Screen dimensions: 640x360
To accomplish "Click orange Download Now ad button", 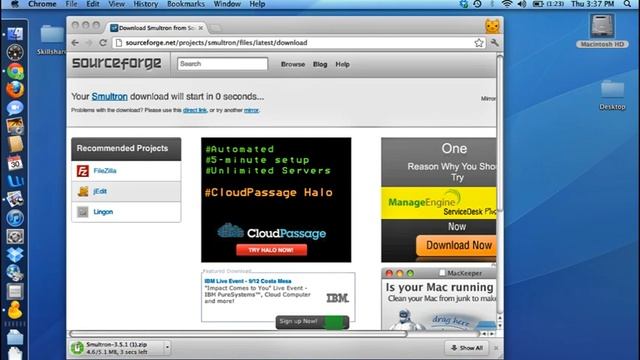I will [x=456, y=246].
